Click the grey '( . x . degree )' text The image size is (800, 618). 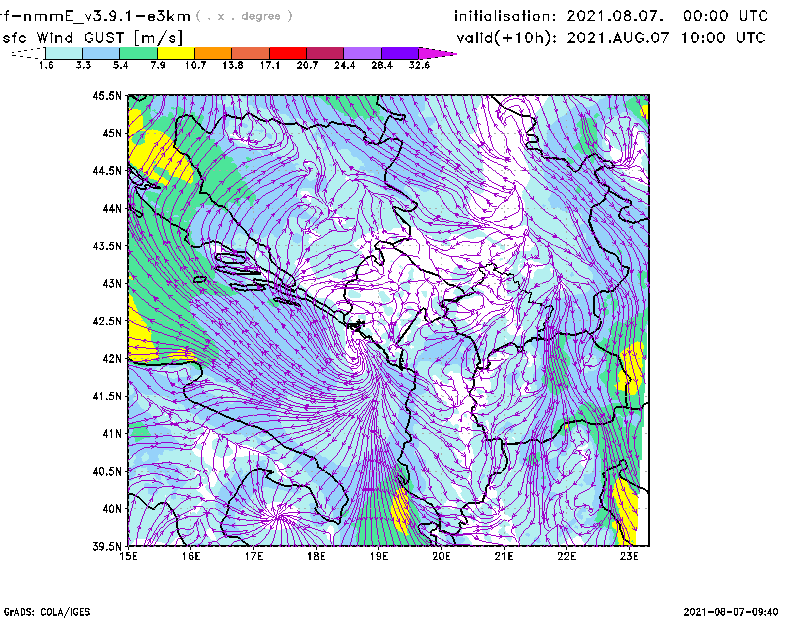point(245,16)
